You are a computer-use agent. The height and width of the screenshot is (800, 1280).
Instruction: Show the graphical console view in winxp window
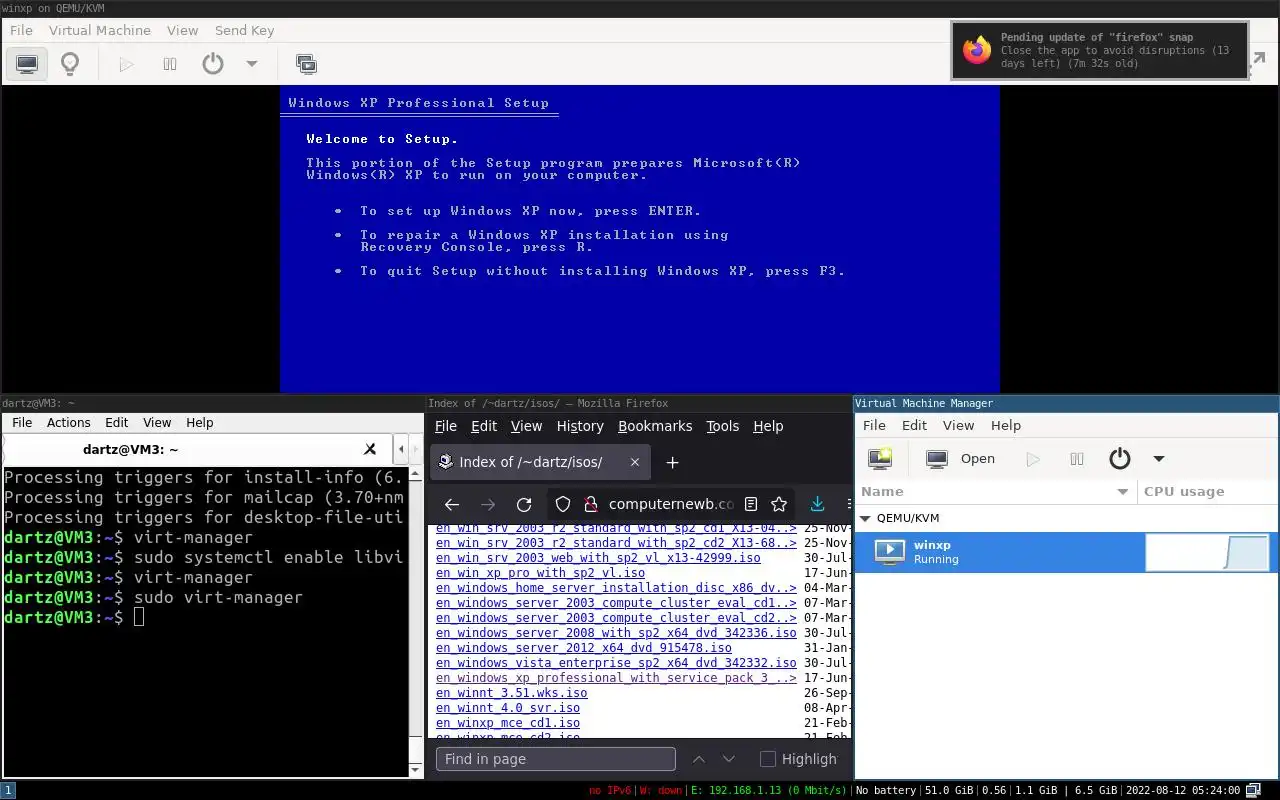tap(27, 64)
